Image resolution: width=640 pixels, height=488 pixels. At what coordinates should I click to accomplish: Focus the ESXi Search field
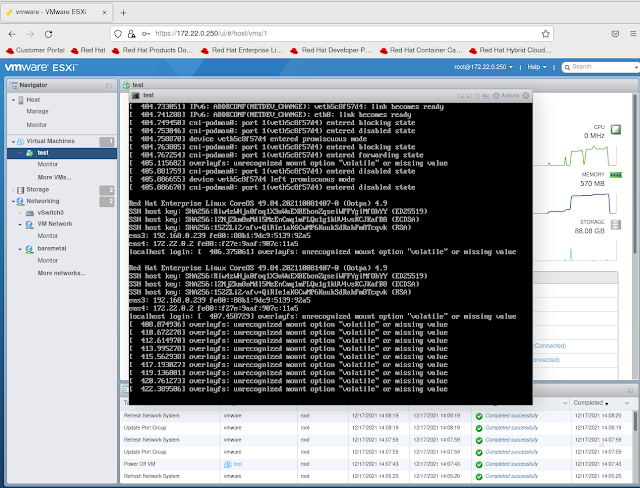point(602,67)
